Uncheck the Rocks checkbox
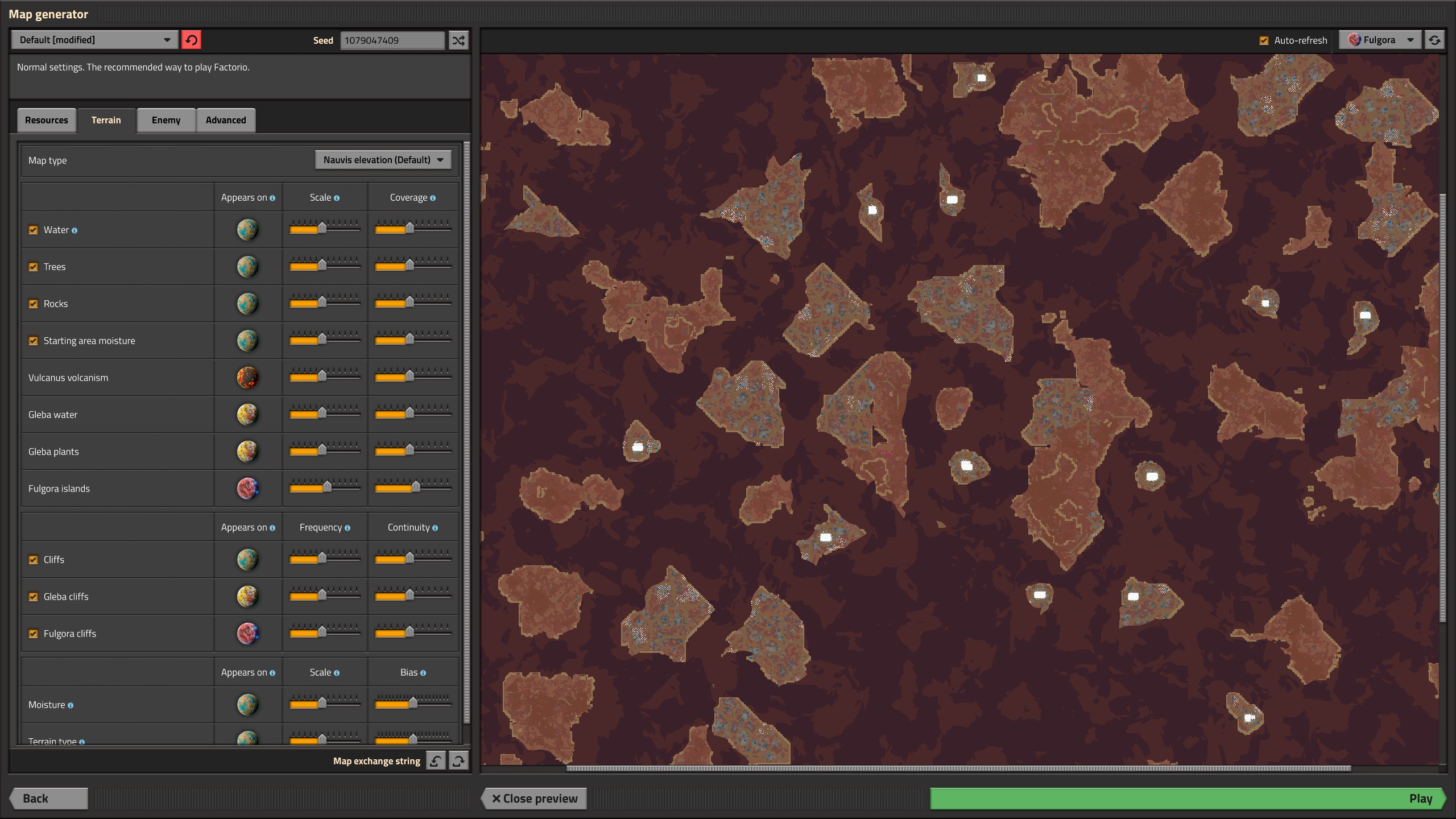Image resolution: width=1456 pixels, height=819 pixels. [x=34, y=304]
